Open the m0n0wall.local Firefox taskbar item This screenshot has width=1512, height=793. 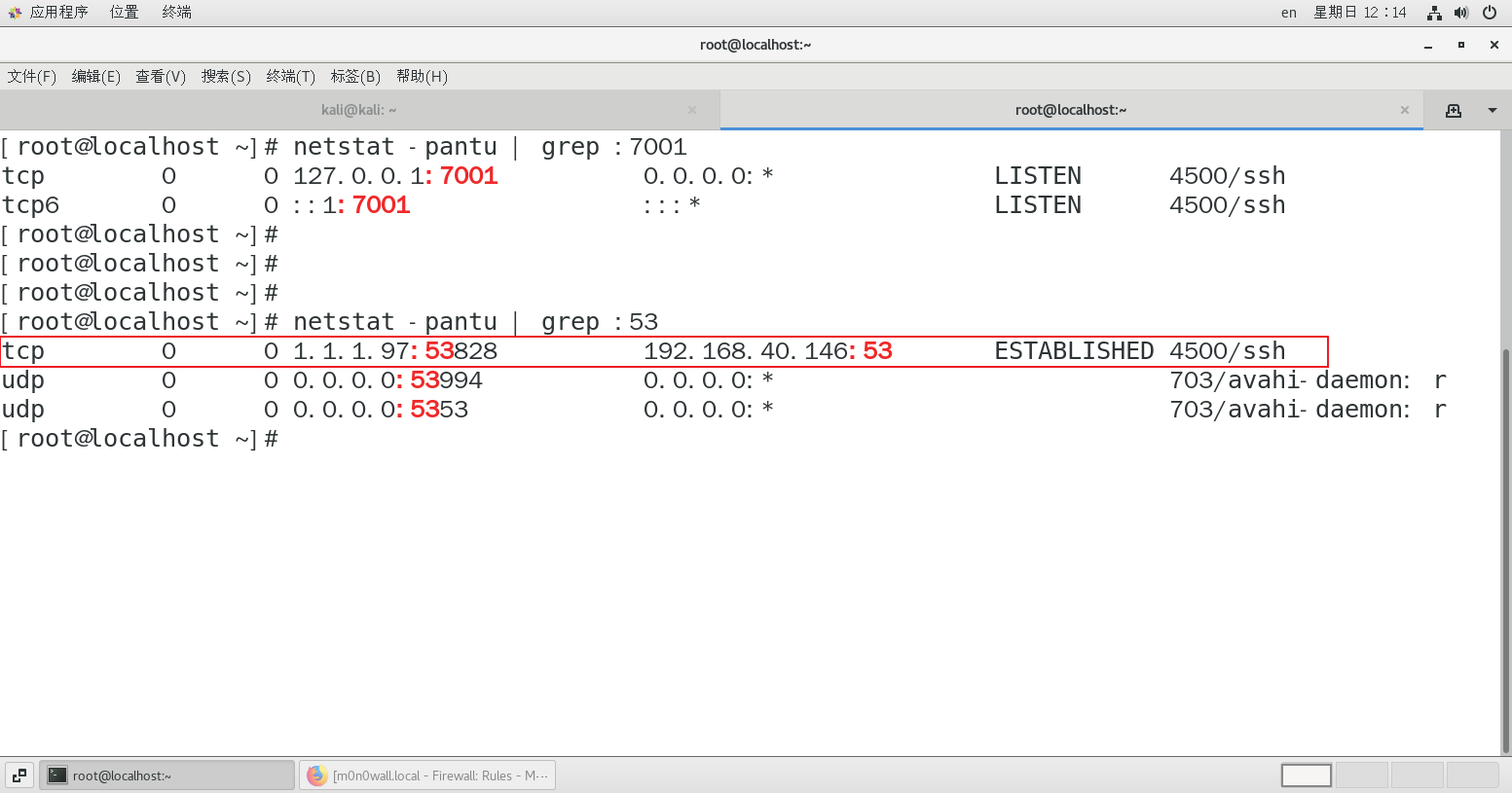427,775
